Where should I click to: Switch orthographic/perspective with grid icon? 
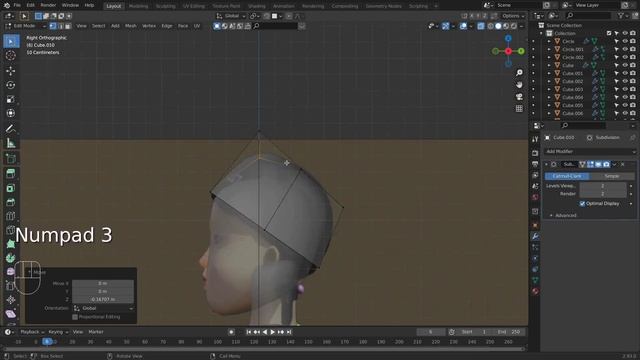(519, 109)
